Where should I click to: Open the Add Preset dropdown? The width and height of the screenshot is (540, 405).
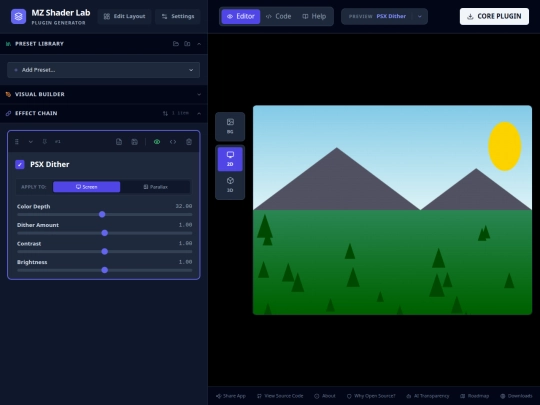click(103, 70)
